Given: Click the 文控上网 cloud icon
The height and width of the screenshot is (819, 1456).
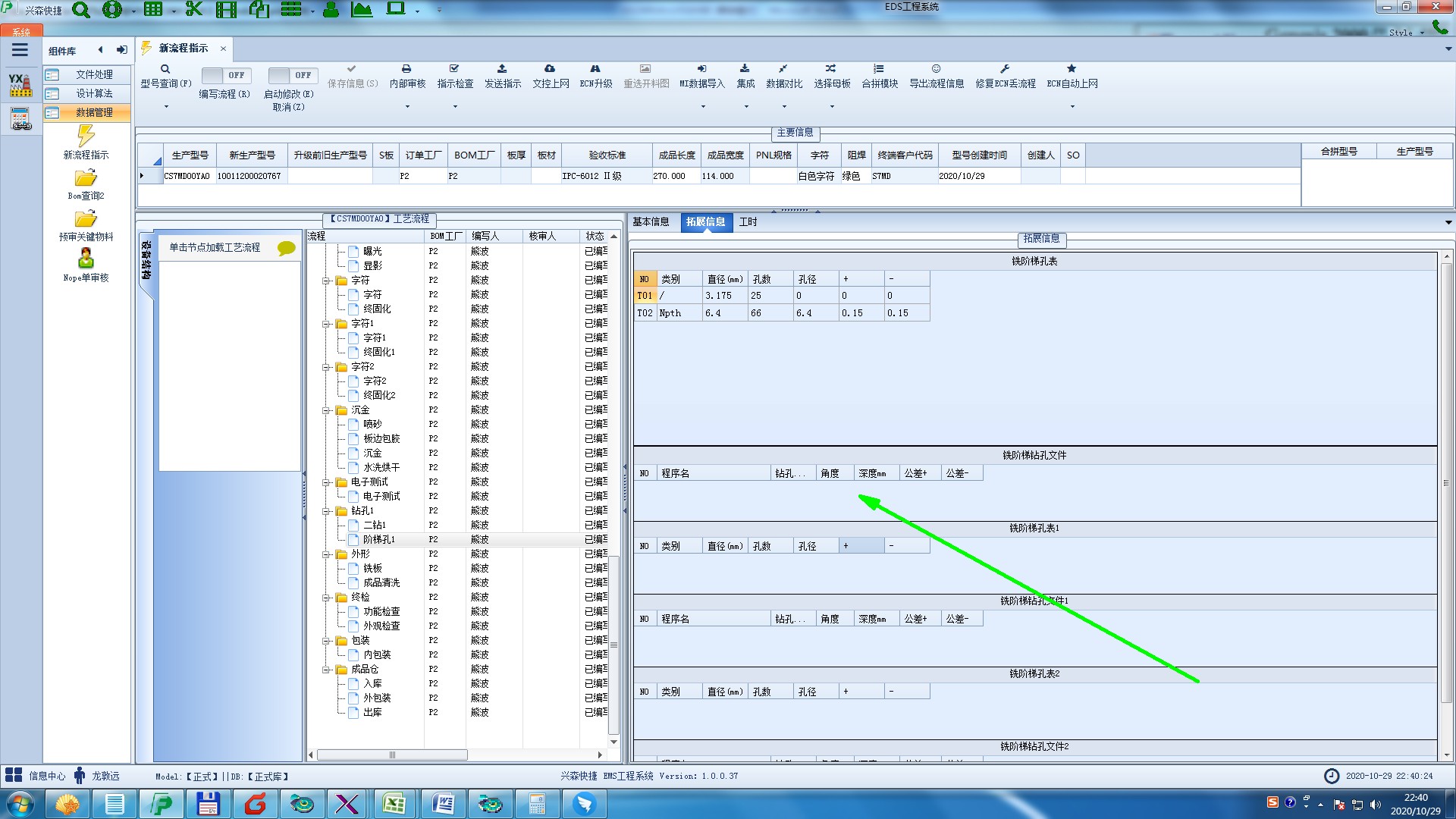Looking at the screenshot, I should (x=550, y=69).
